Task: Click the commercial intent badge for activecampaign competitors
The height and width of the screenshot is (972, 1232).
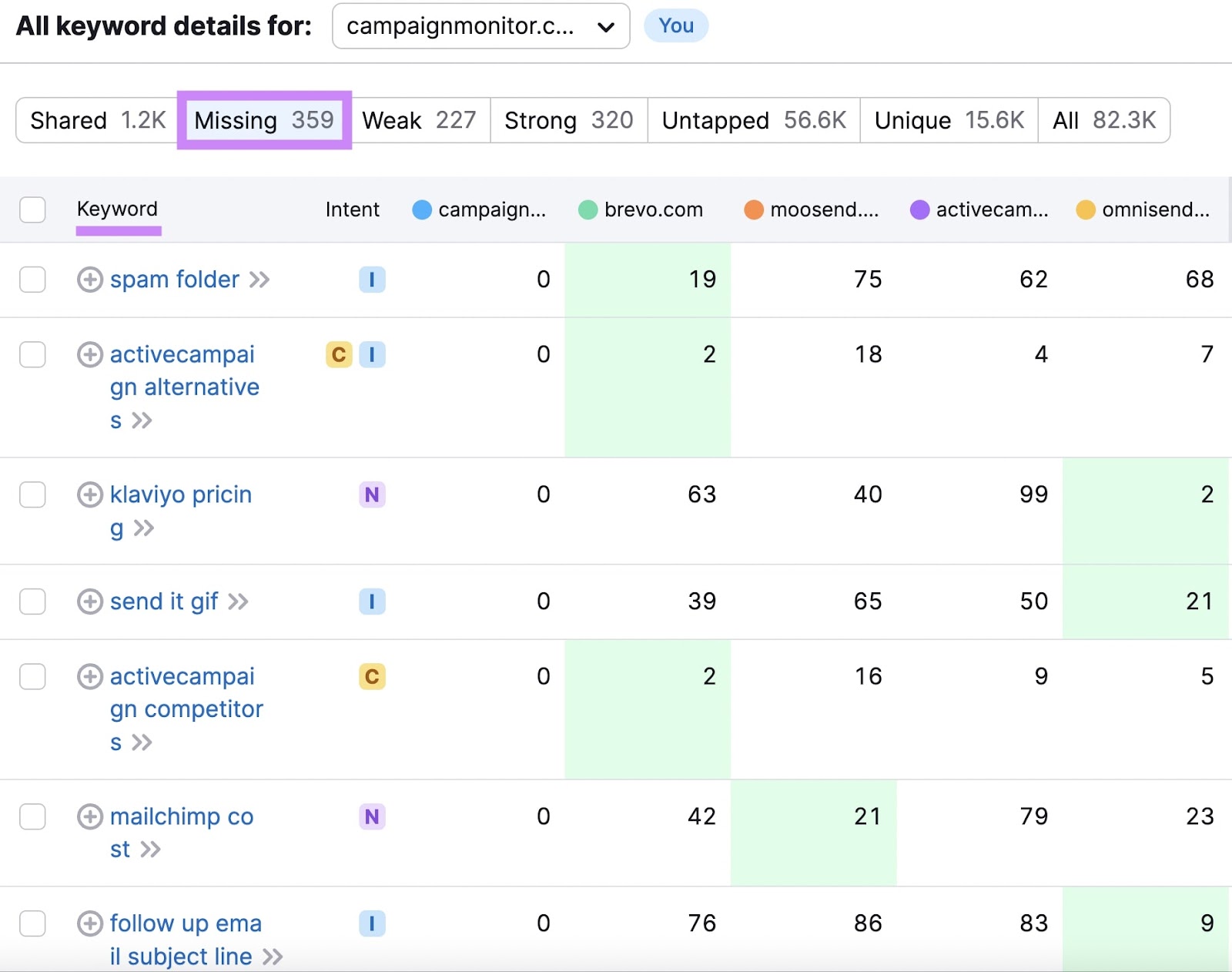Action: pos(372,676)
